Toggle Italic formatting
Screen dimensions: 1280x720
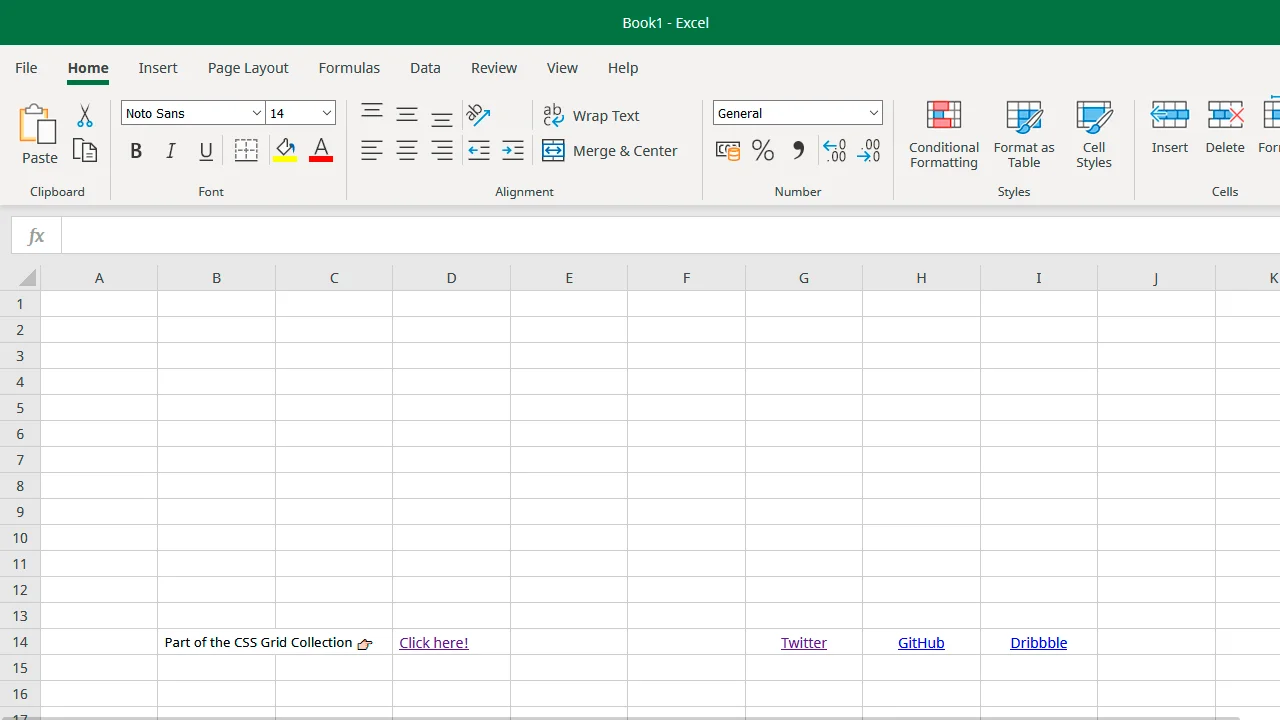point(170,150)
